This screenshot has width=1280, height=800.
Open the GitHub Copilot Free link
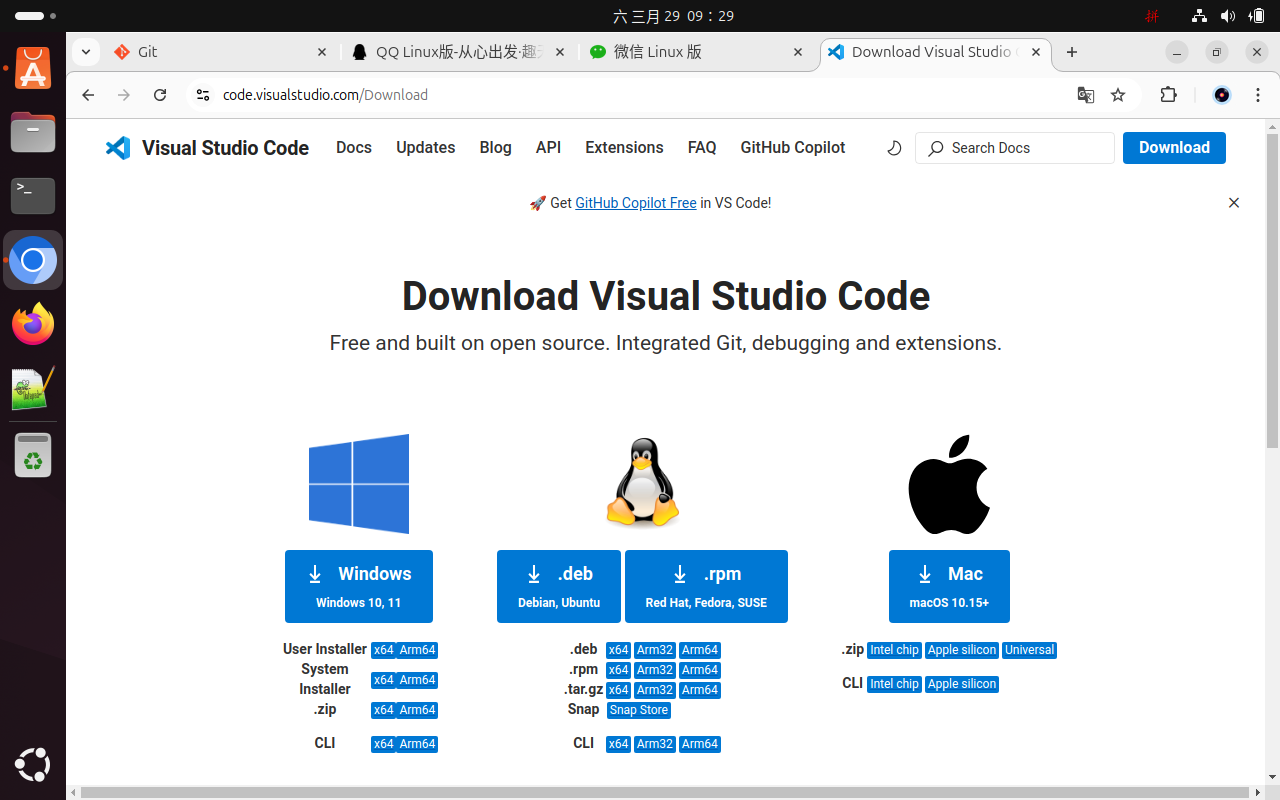point(636,203)
